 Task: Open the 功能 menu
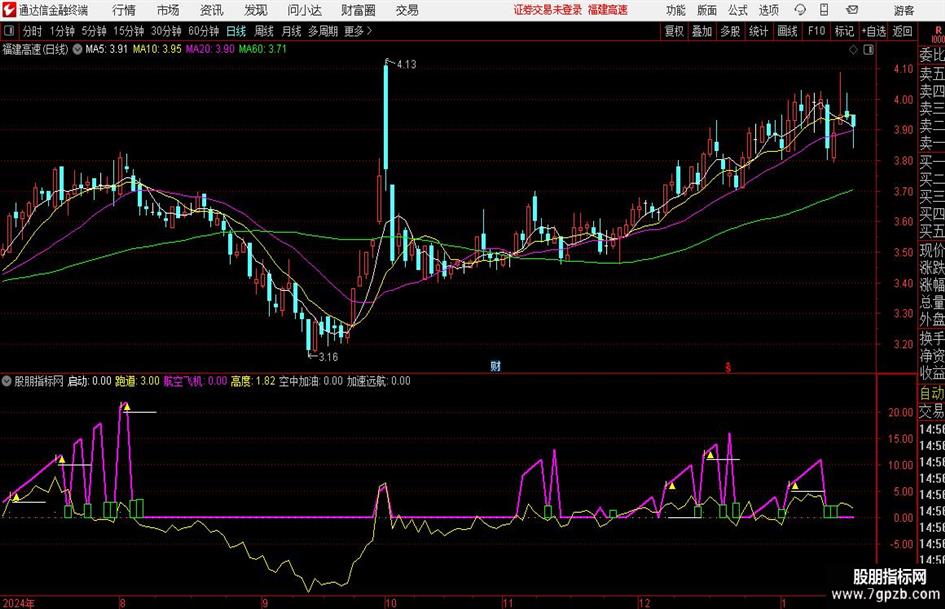[x=676, y=10]
